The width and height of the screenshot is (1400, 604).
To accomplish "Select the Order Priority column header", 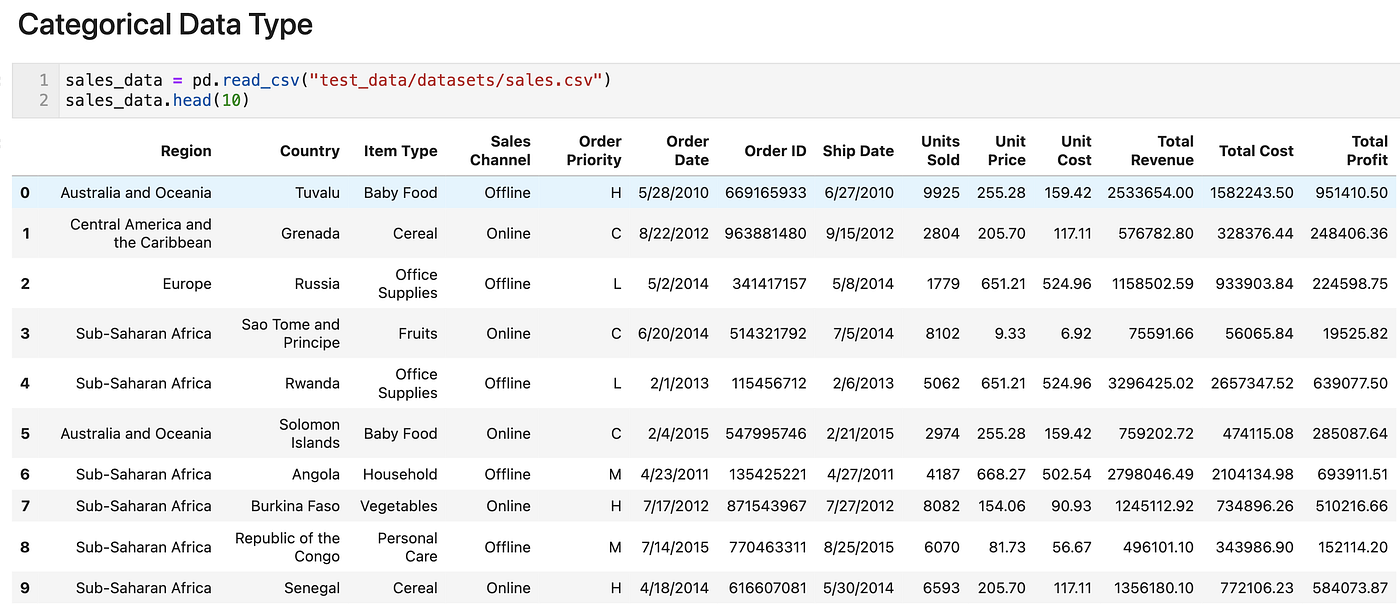I will [x=594, y=151].
